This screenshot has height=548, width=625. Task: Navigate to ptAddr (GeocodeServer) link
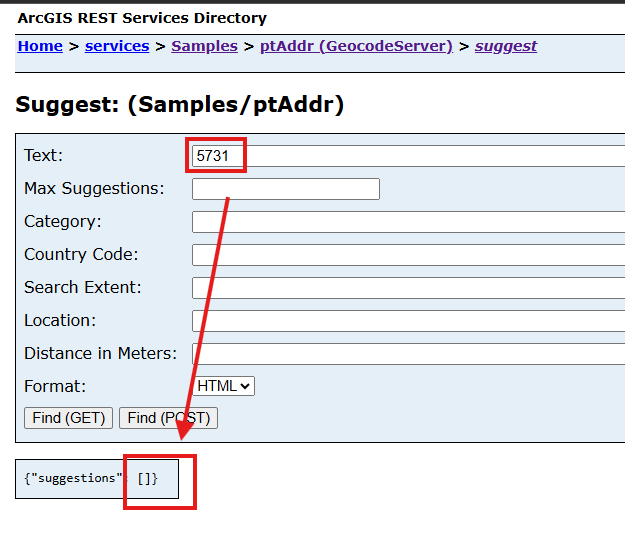click(356, 46)
